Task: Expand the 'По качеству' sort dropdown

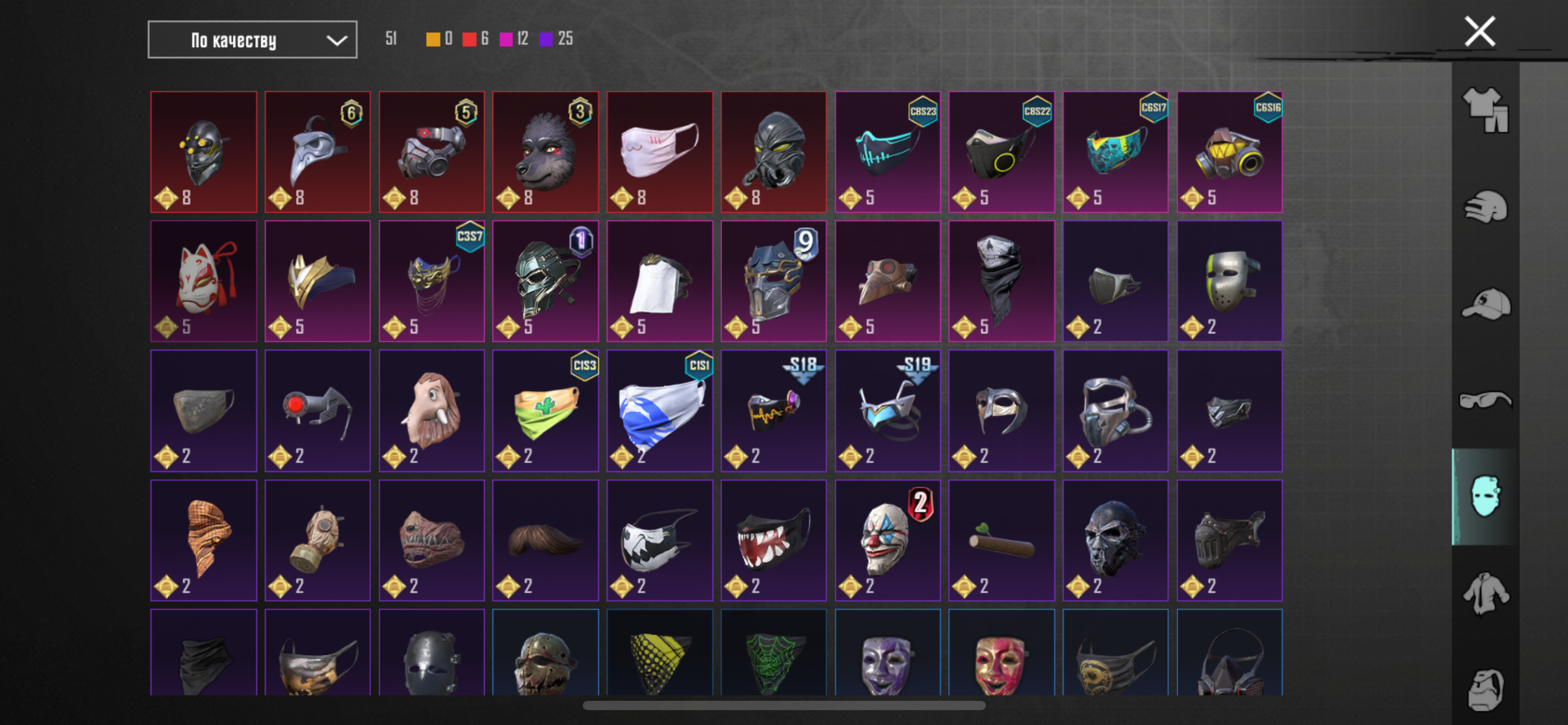Action: 252,40
